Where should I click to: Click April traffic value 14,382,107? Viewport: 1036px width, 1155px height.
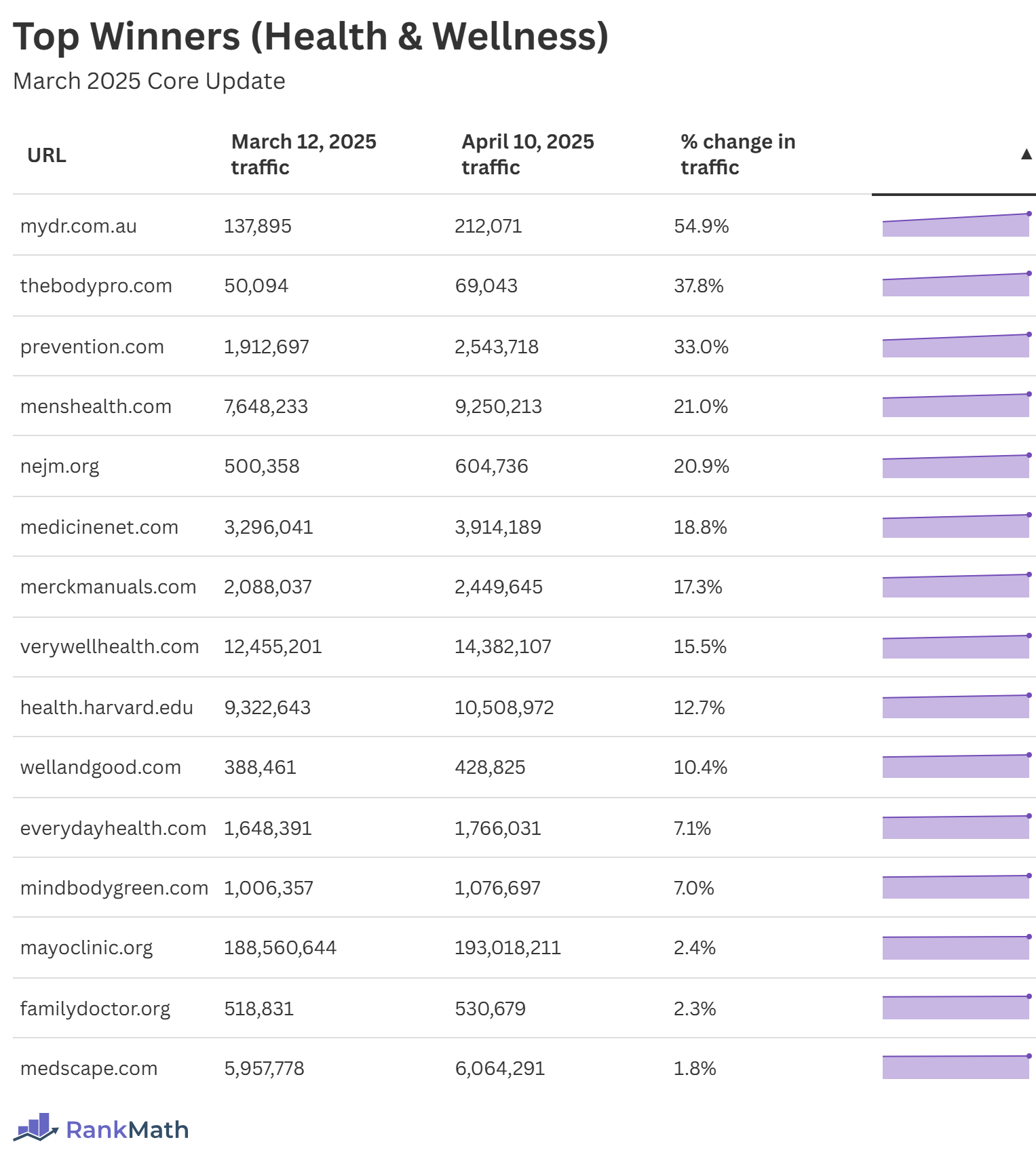pos(503,646)
